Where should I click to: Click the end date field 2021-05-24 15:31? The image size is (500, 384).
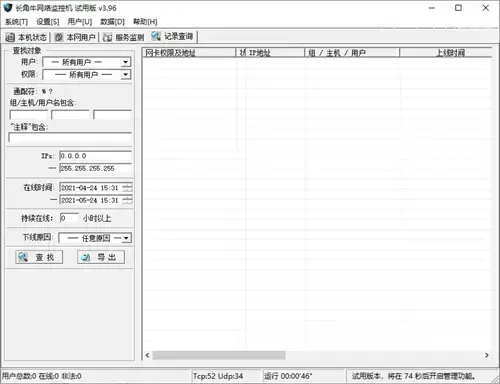(91, 200)
